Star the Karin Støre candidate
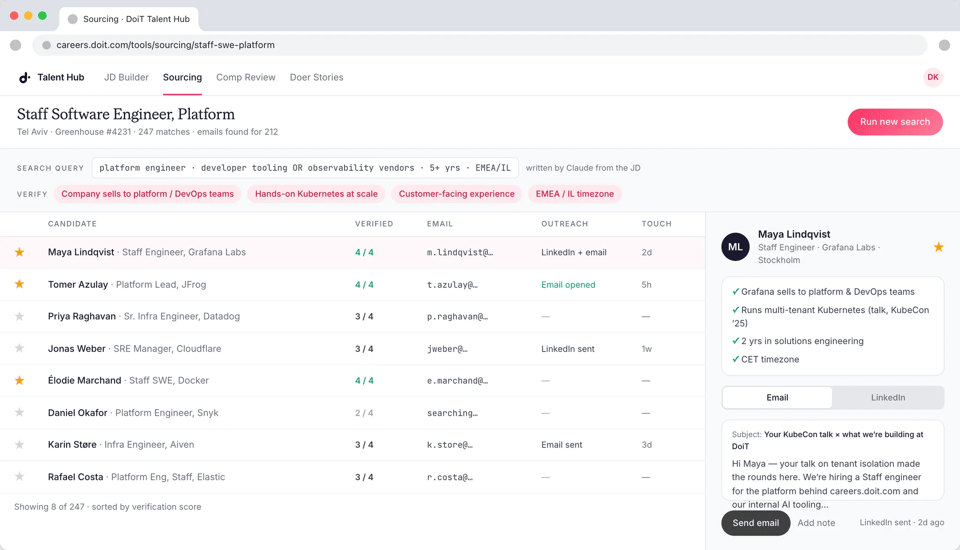The width and height of the screenshot is (960, 550). coord(20,445)
